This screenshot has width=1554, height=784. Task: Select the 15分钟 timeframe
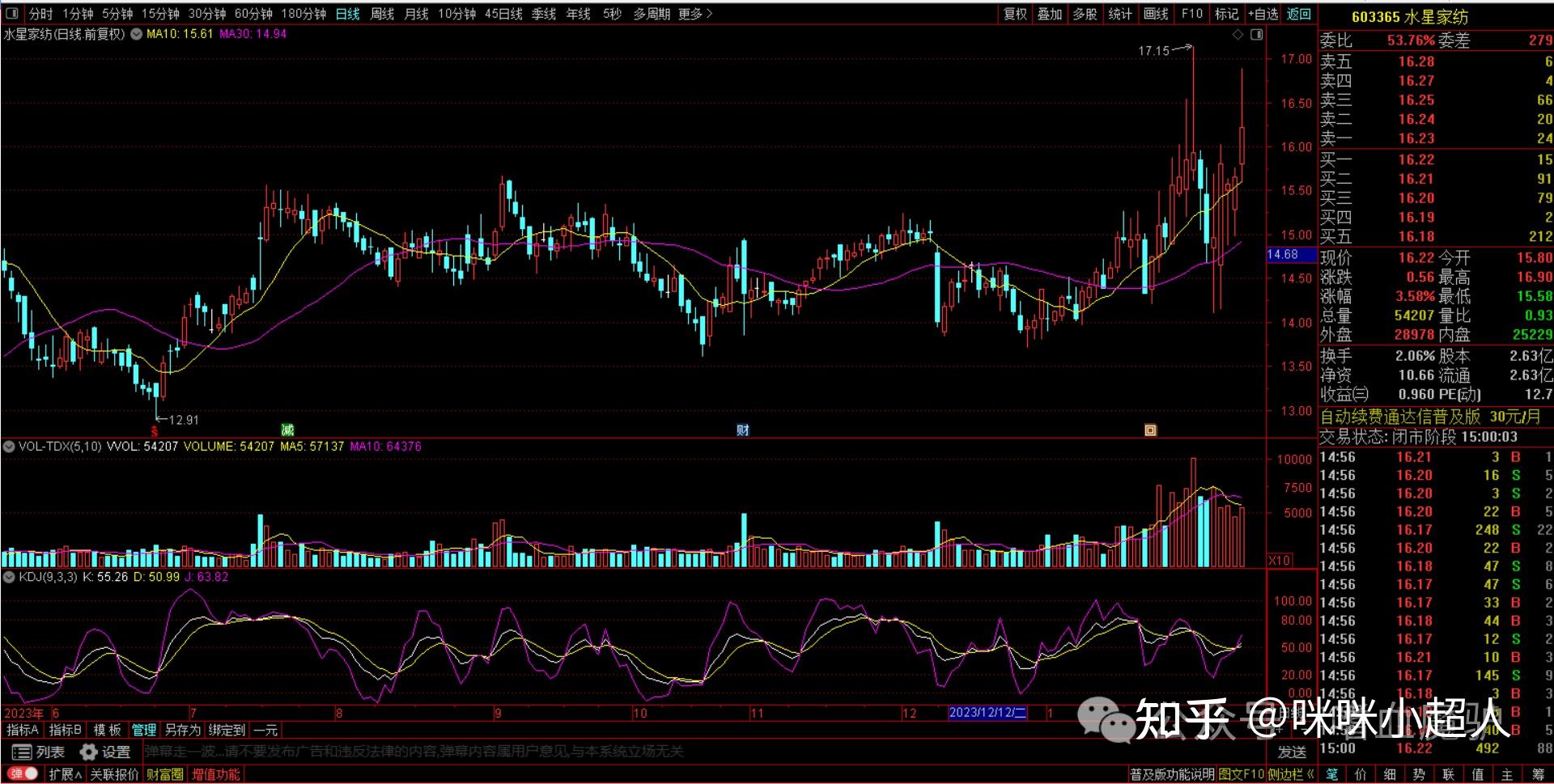pos(160,14)
